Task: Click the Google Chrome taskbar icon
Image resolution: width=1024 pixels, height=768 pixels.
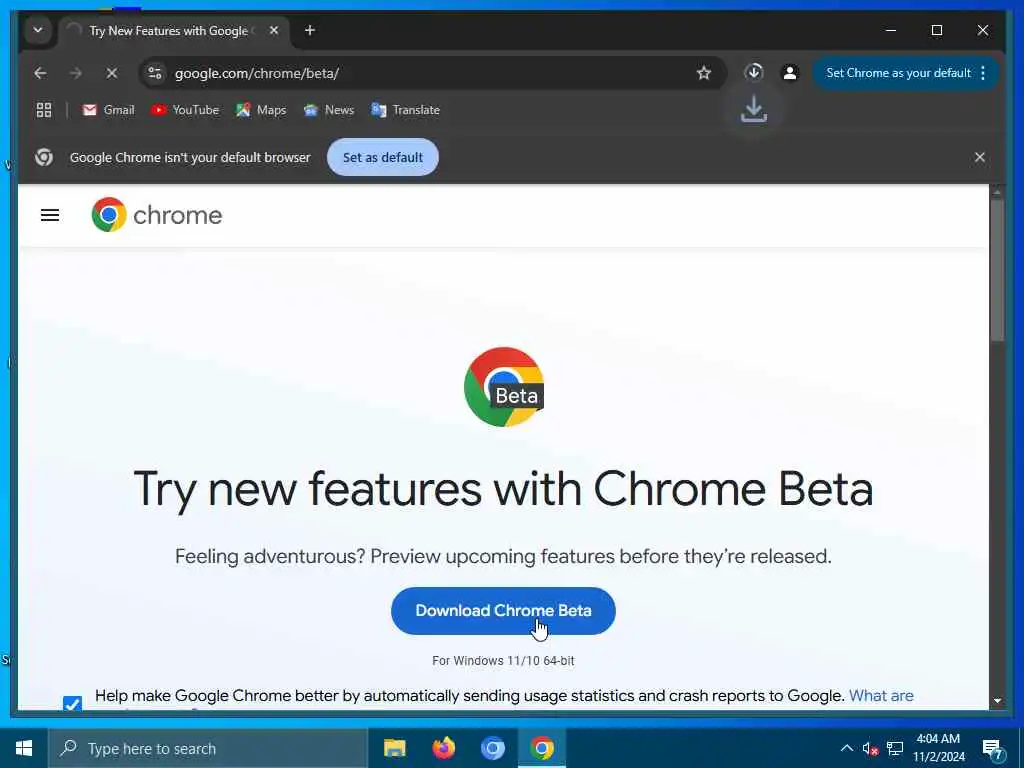Action: pos(542,748)
